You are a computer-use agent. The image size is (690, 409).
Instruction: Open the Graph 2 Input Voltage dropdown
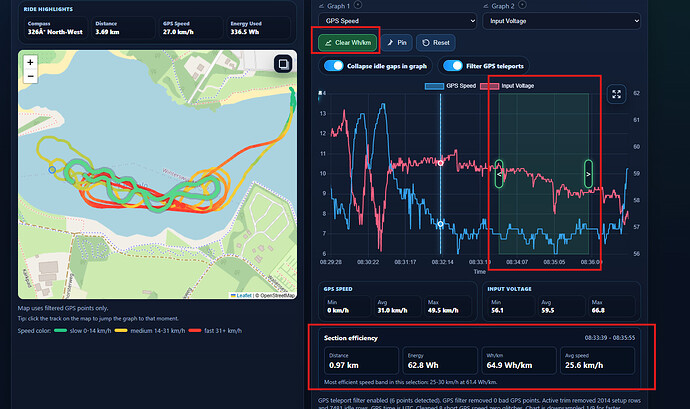pos(562,21)
